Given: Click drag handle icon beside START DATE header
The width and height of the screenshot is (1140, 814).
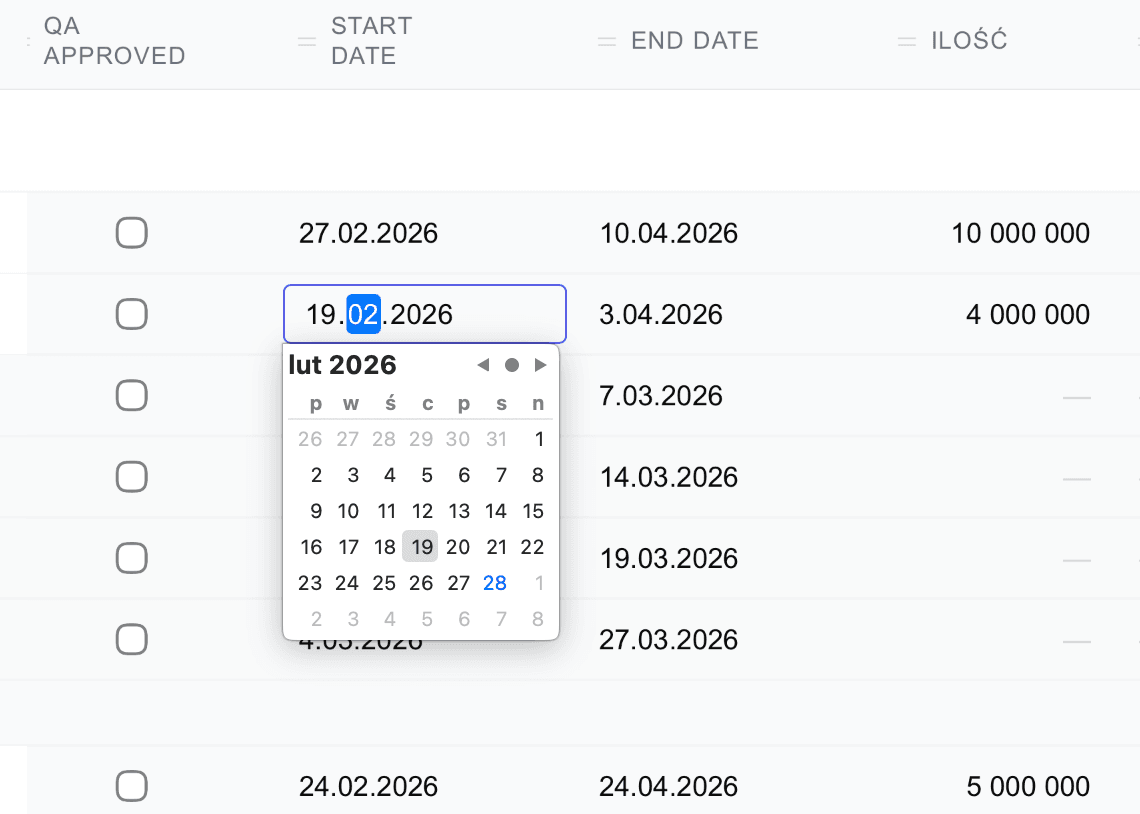Looking at the screenshot, I should tap(307, 41).
